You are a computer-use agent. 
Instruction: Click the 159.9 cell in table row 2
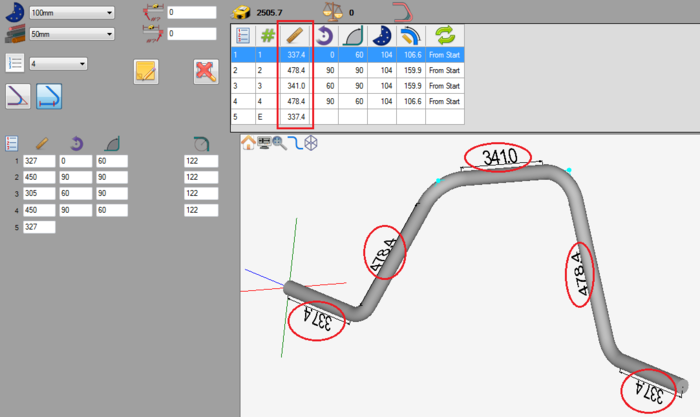point(411,71)
